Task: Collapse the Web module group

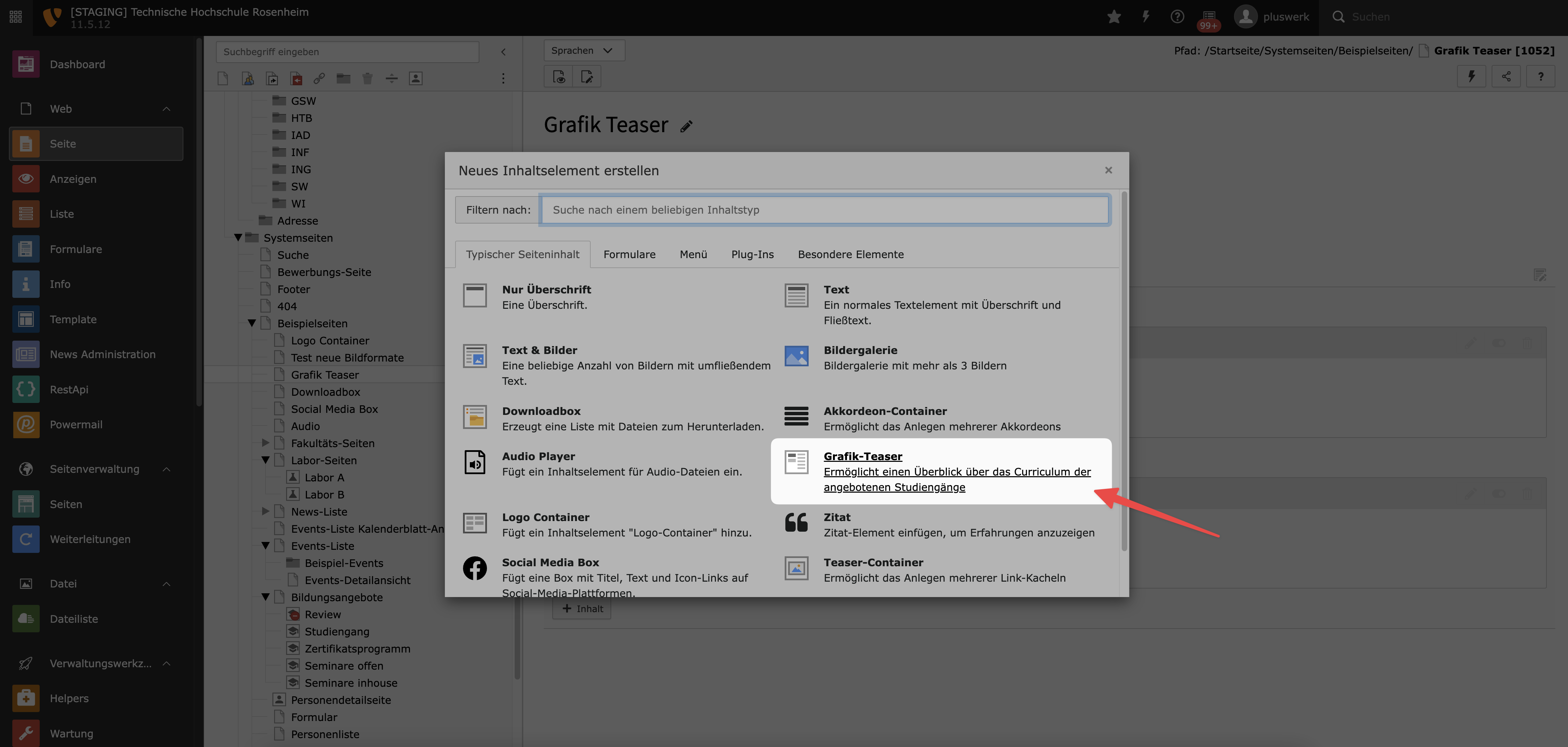Action: click(166, 109)
